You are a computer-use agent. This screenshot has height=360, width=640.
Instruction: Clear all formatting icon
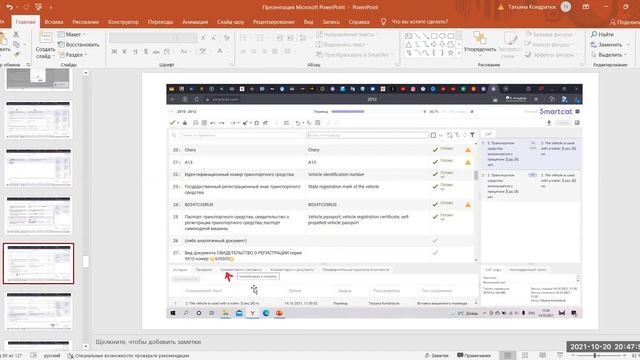click(x=227, y=38)
